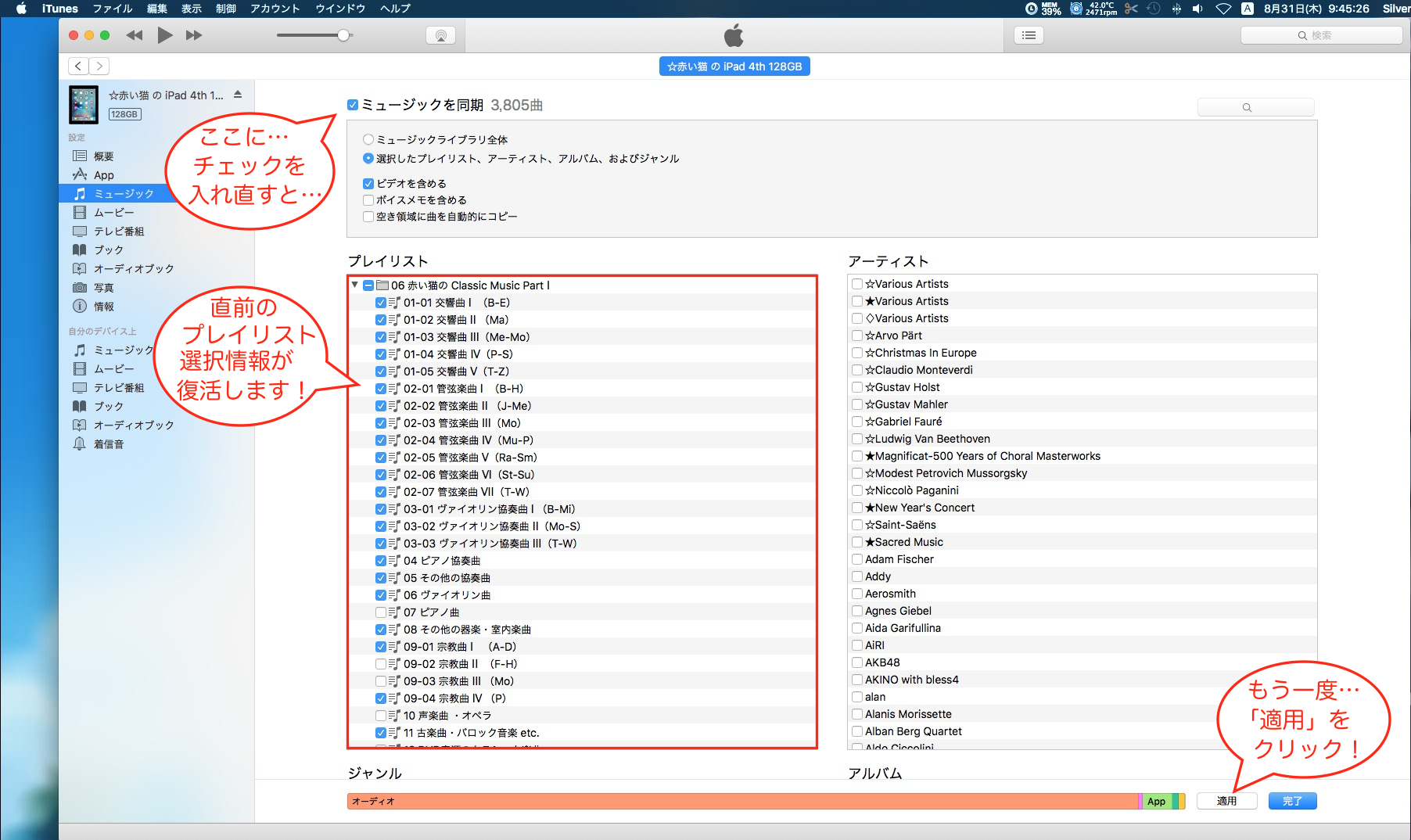Click the rewind playback button
The image size is (1411, 840).
[x=135, y=35]
